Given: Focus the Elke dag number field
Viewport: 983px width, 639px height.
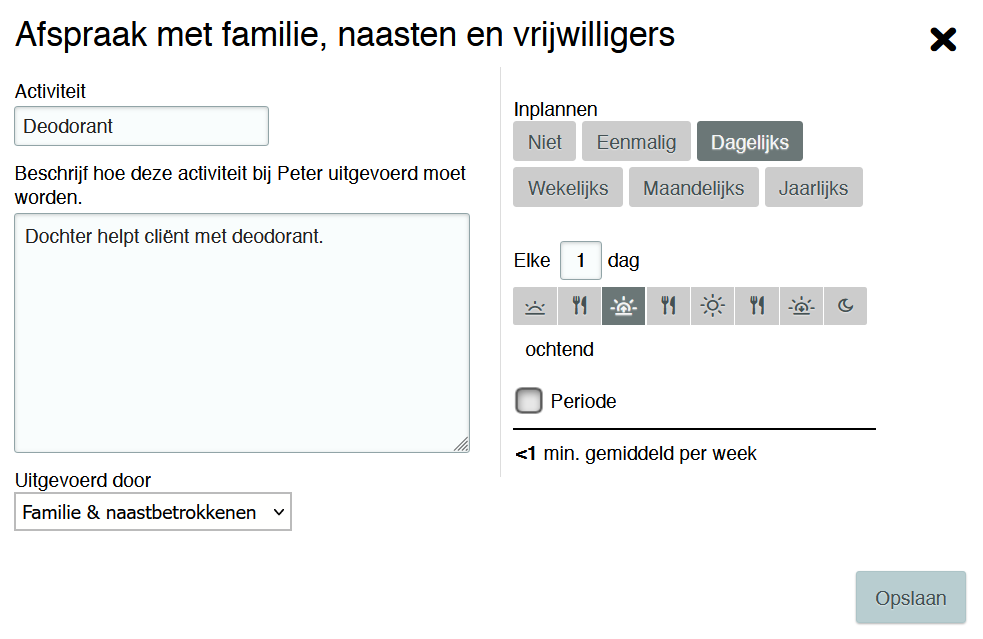Looking at the screenshot, I should 580,261.
